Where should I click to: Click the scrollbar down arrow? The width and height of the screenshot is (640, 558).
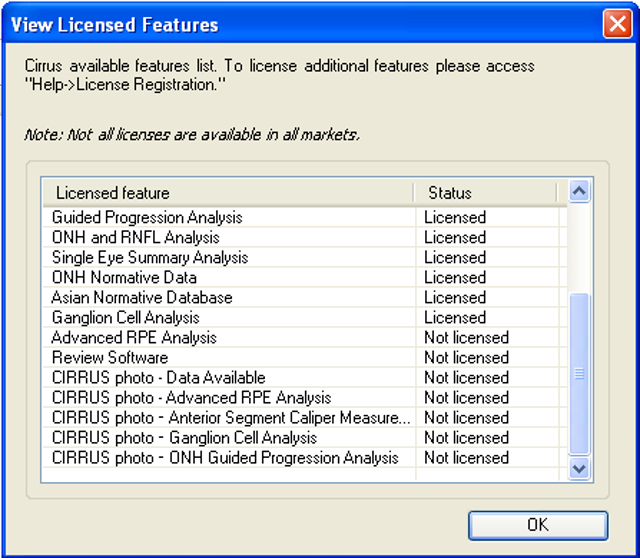pos(579,468)
